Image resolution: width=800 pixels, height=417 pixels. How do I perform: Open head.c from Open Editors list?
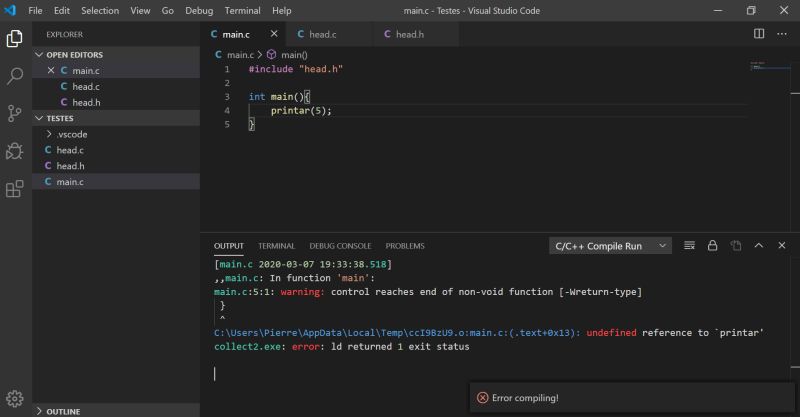point(116,86)
